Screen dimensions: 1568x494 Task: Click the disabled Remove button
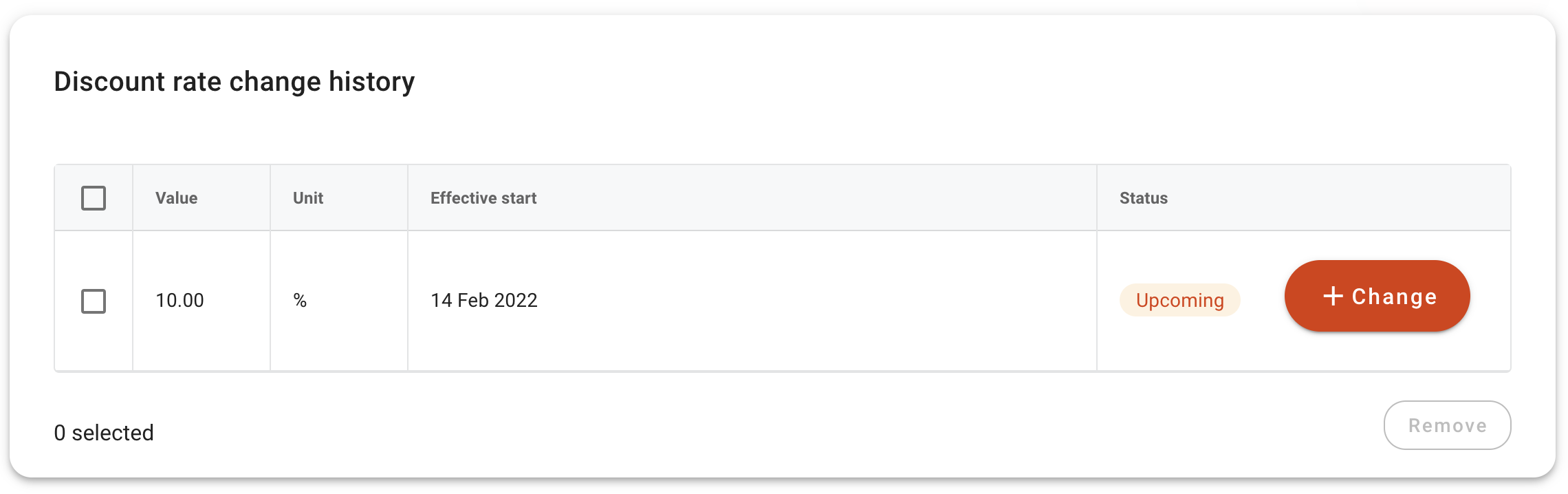click(1447, 425)
